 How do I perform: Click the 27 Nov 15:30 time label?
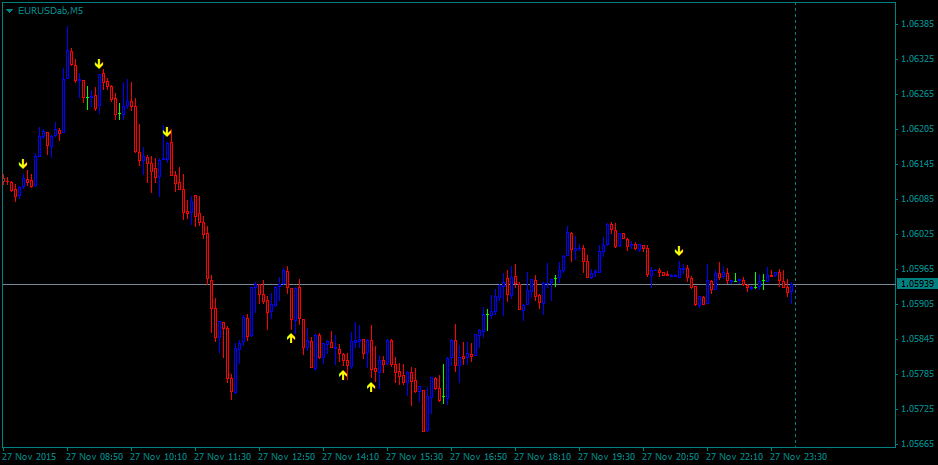(414, 457)
